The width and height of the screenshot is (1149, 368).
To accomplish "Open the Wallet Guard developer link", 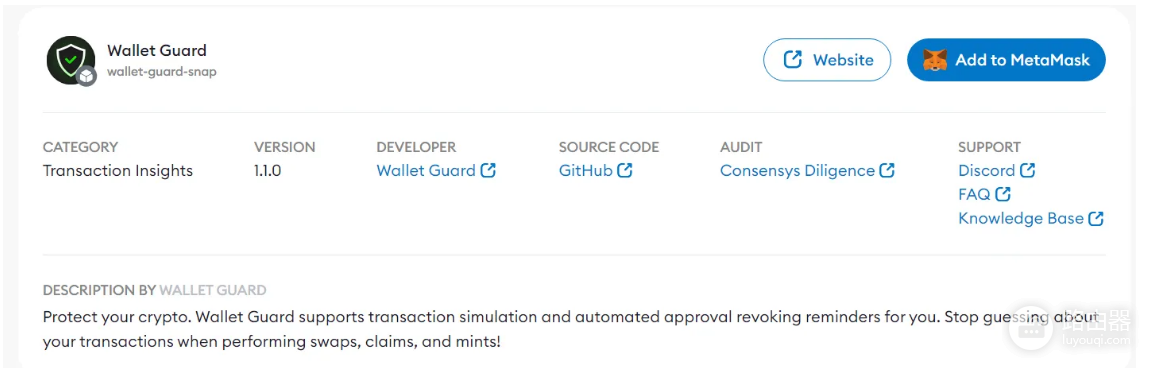I will point(426,171).
